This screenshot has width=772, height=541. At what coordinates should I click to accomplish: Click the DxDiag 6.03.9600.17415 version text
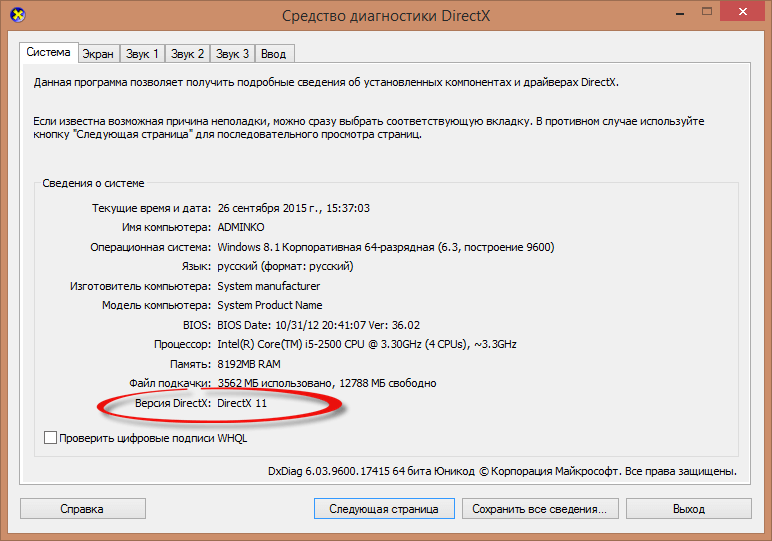coord(502,471)
